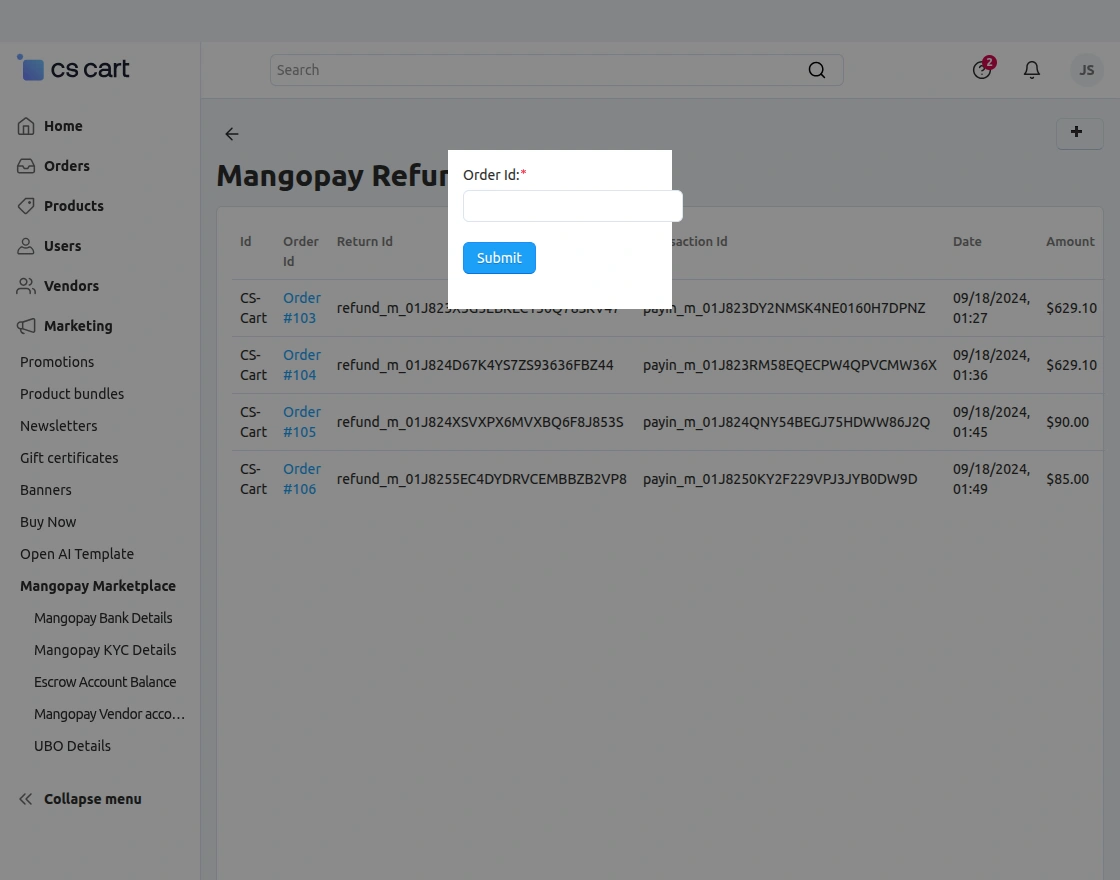Click the Collapse menu label

[93, 799]
